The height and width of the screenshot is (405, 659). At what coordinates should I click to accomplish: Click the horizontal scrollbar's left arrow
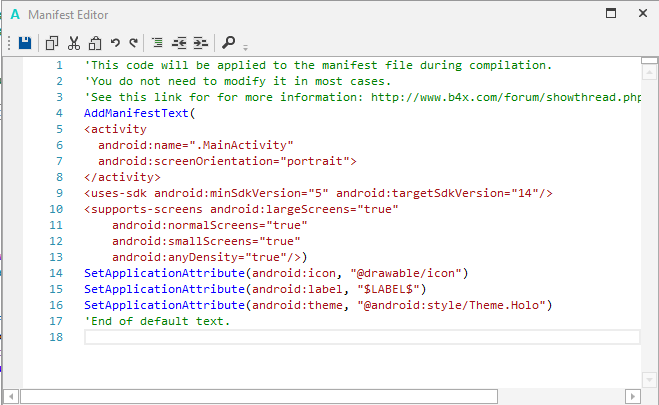[x=11, y=396]
